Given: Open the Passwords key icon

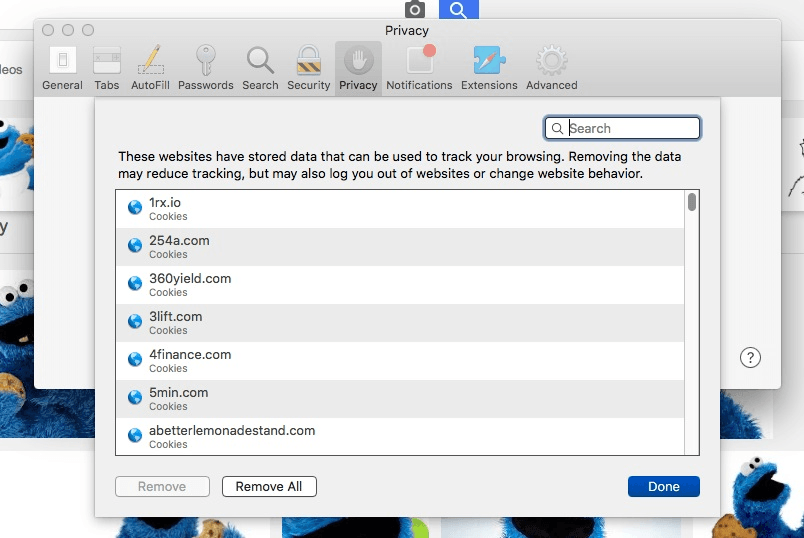Looking at the screenshot, I should (205, 68).
